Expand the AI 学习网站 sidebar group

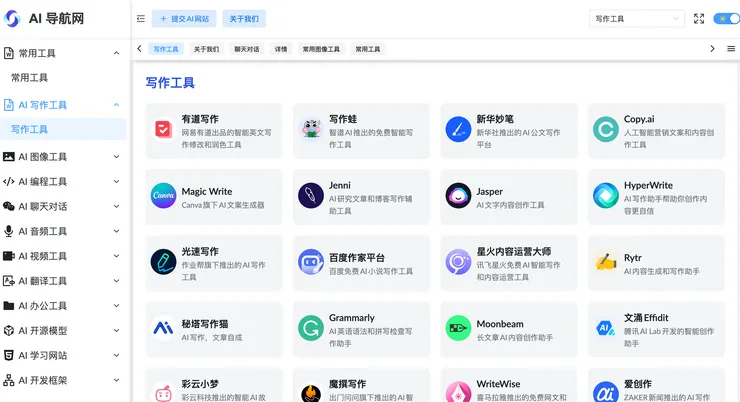tap(63, 355)
